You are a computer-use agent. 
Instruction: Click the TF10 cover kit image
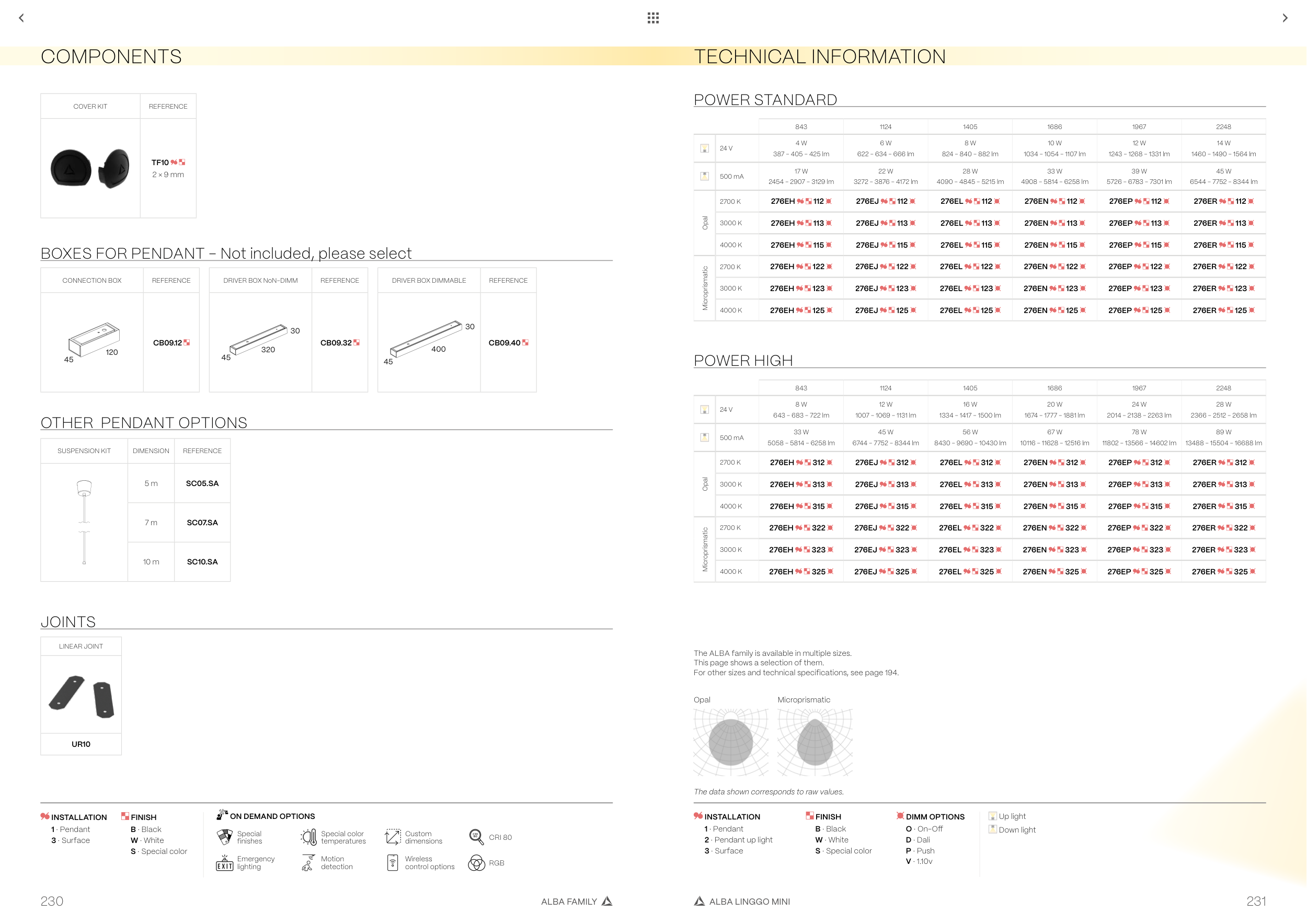(x=90, y=168)
